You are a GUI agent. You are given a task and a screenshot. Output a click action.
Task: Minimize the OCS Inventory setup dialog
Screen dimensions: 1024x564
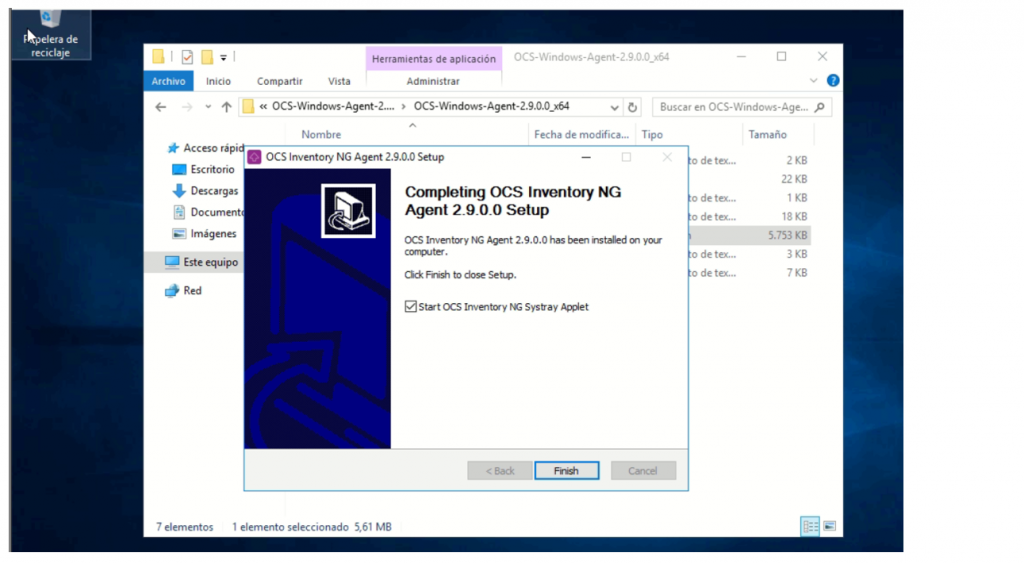click(586, 157)
